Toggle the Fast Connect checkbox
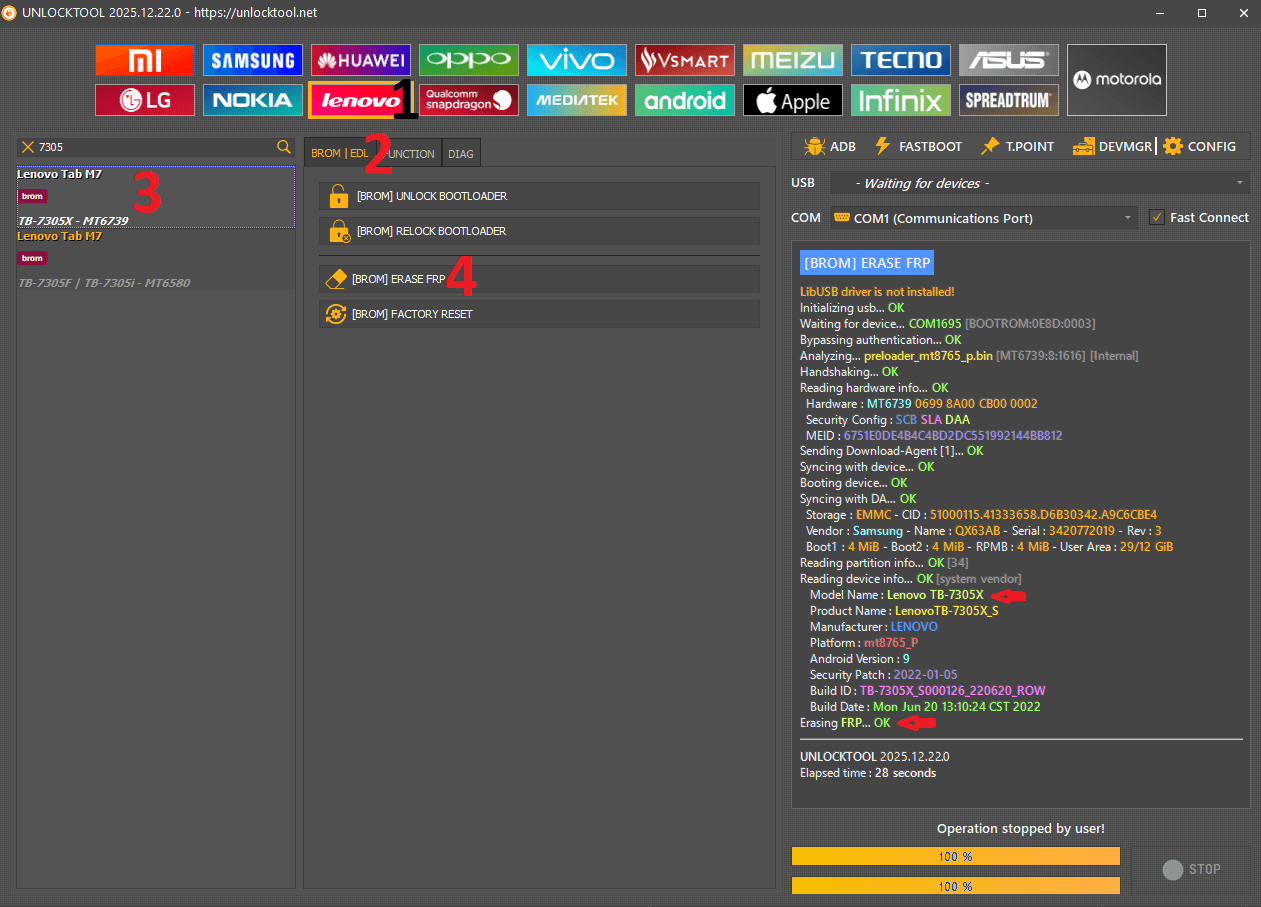The height and width of the screenshot is (907, 1261). point(1157,217)
